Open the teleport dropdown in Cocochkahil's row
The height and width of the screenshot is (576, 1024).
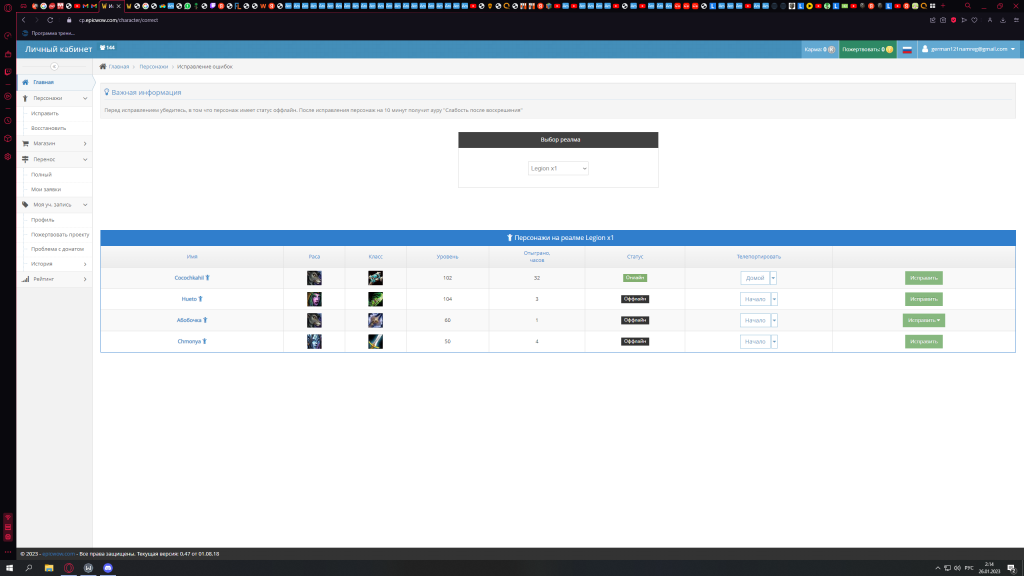point(773,278)
